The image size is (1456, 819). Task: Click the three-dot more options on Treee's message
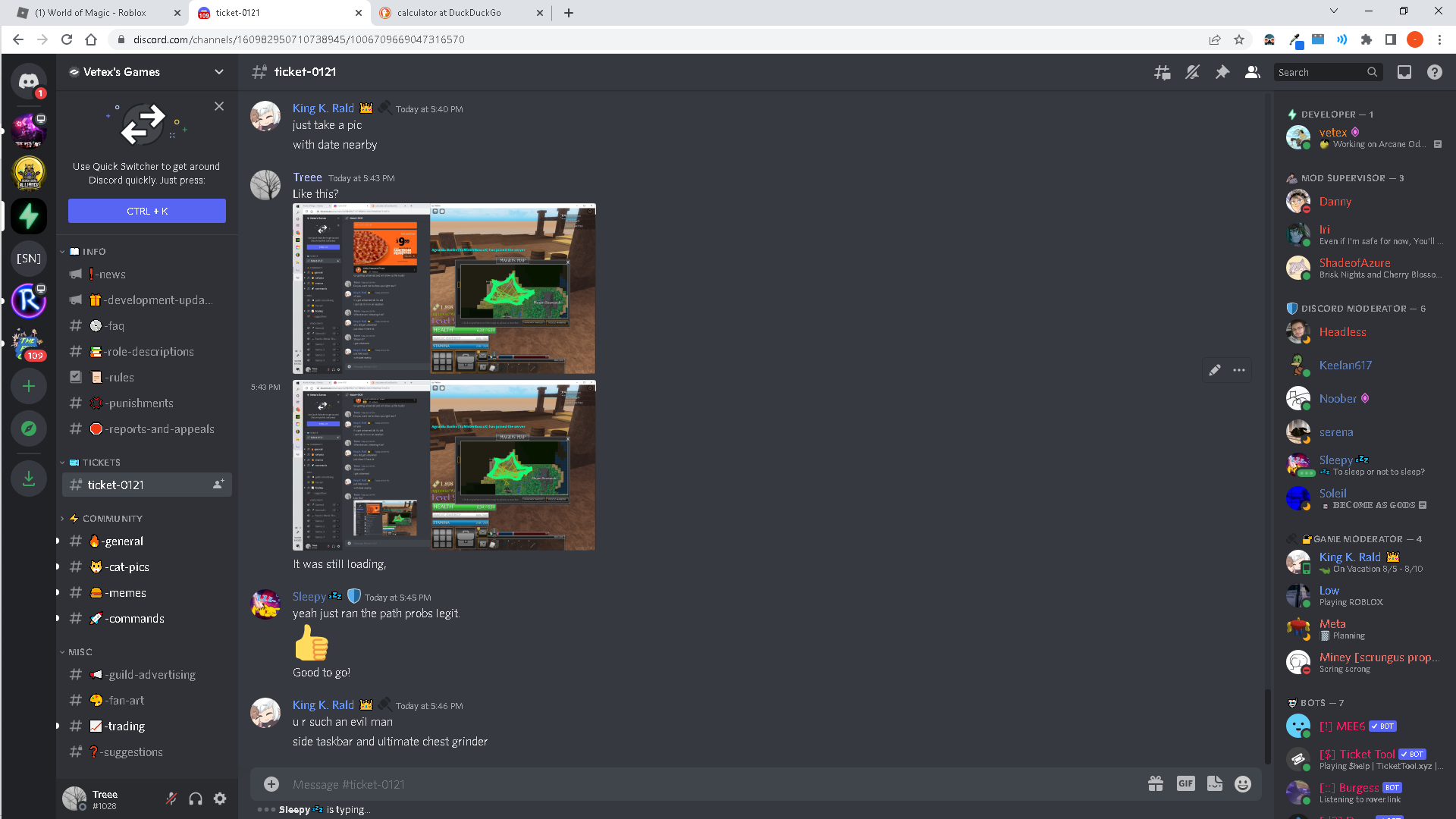tap(1239, 370)
